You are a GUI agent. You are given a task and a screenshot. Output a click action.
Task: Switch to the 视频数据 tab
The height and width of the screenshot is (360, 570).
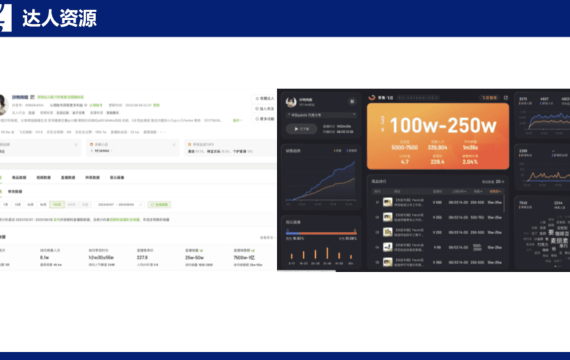(44, 177)
